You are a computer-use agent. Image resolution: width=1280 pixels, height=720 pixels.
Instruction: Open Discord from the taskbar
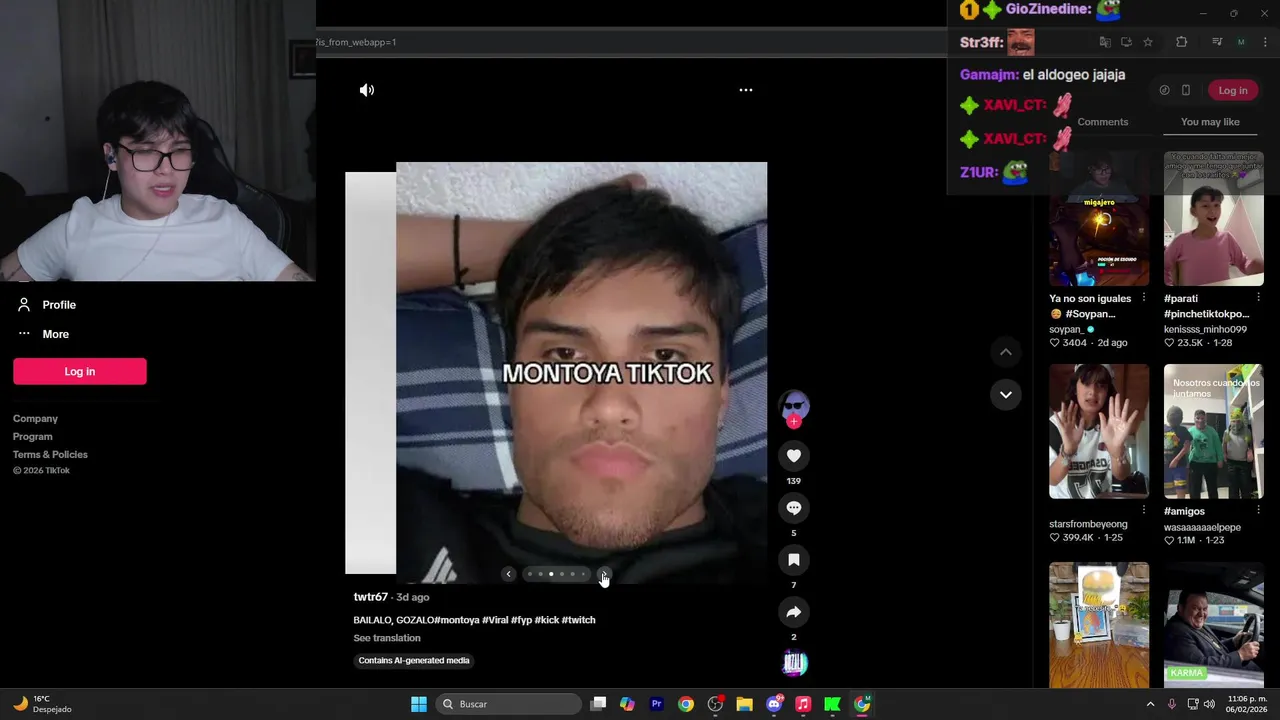774,704
